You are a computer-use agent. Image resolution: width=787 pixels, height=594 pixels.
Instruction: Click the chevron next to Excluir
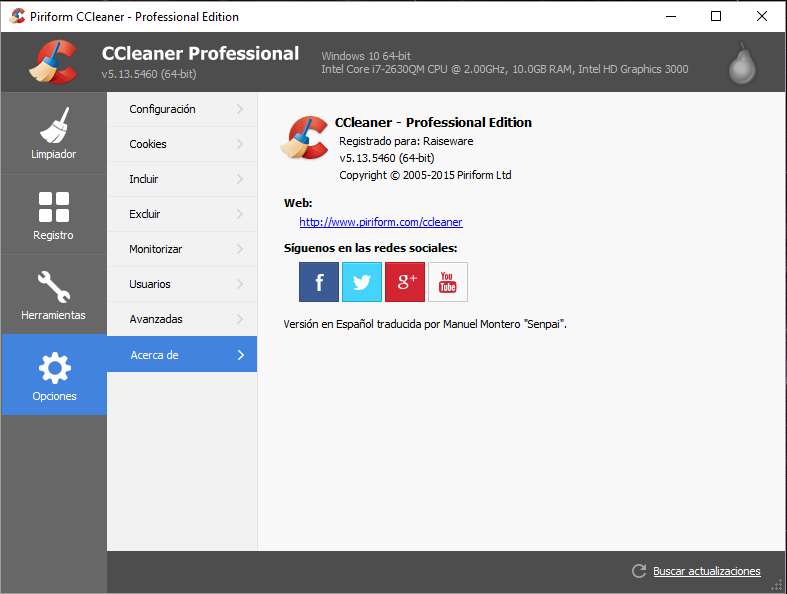(240, 214)
